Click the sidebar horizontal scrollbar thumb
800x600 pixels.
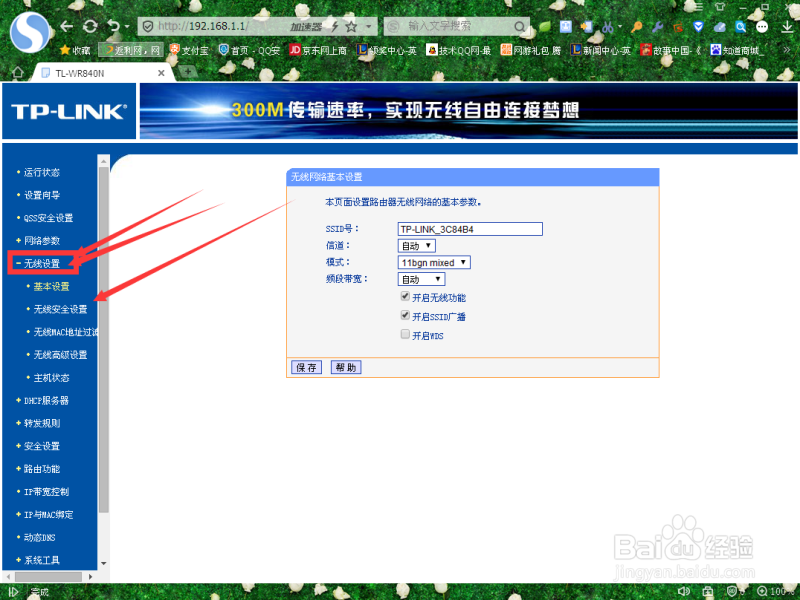(x=48, y=577)
